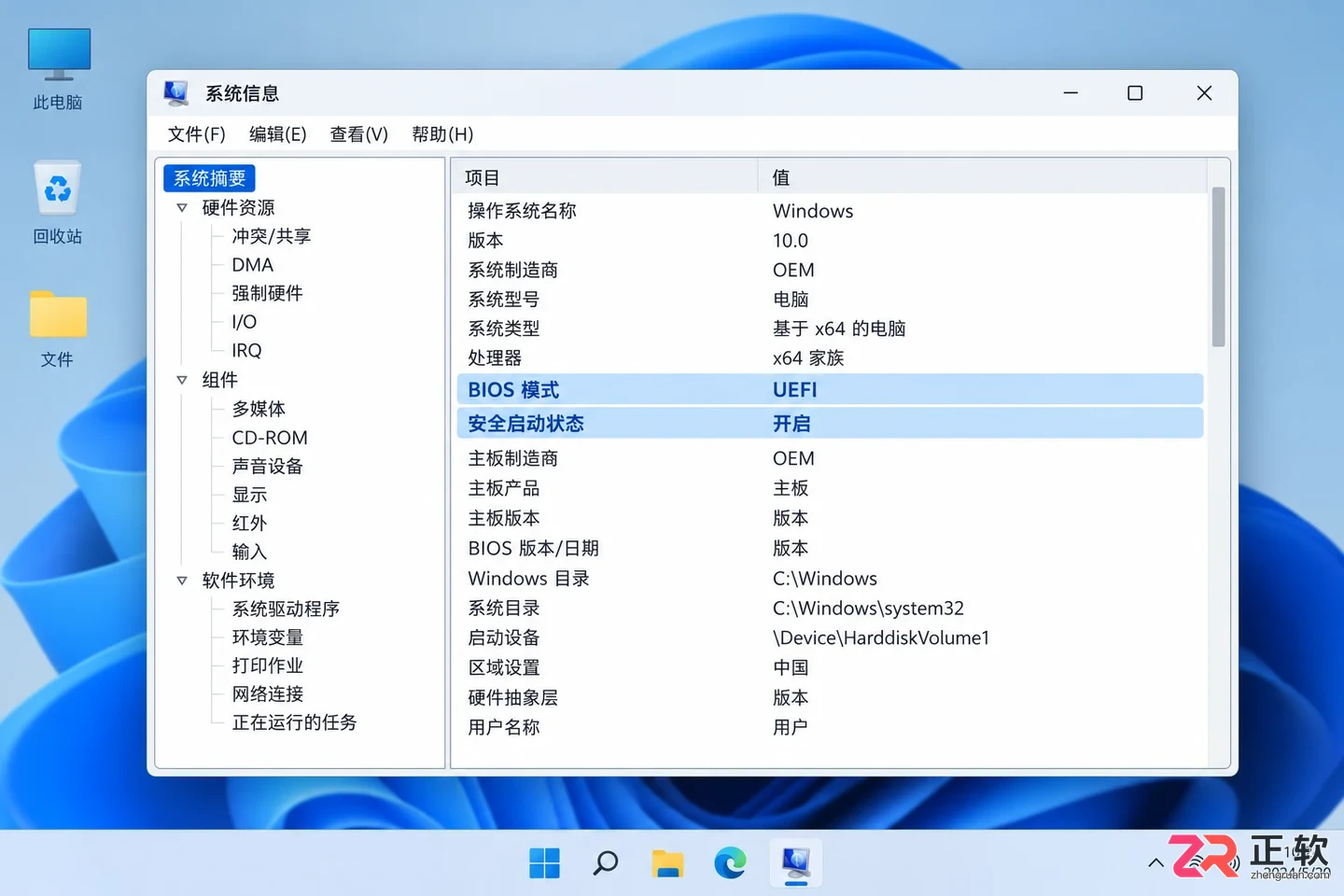
Task: Collapse the 软件环境 tree node
Action: (182, 581)
